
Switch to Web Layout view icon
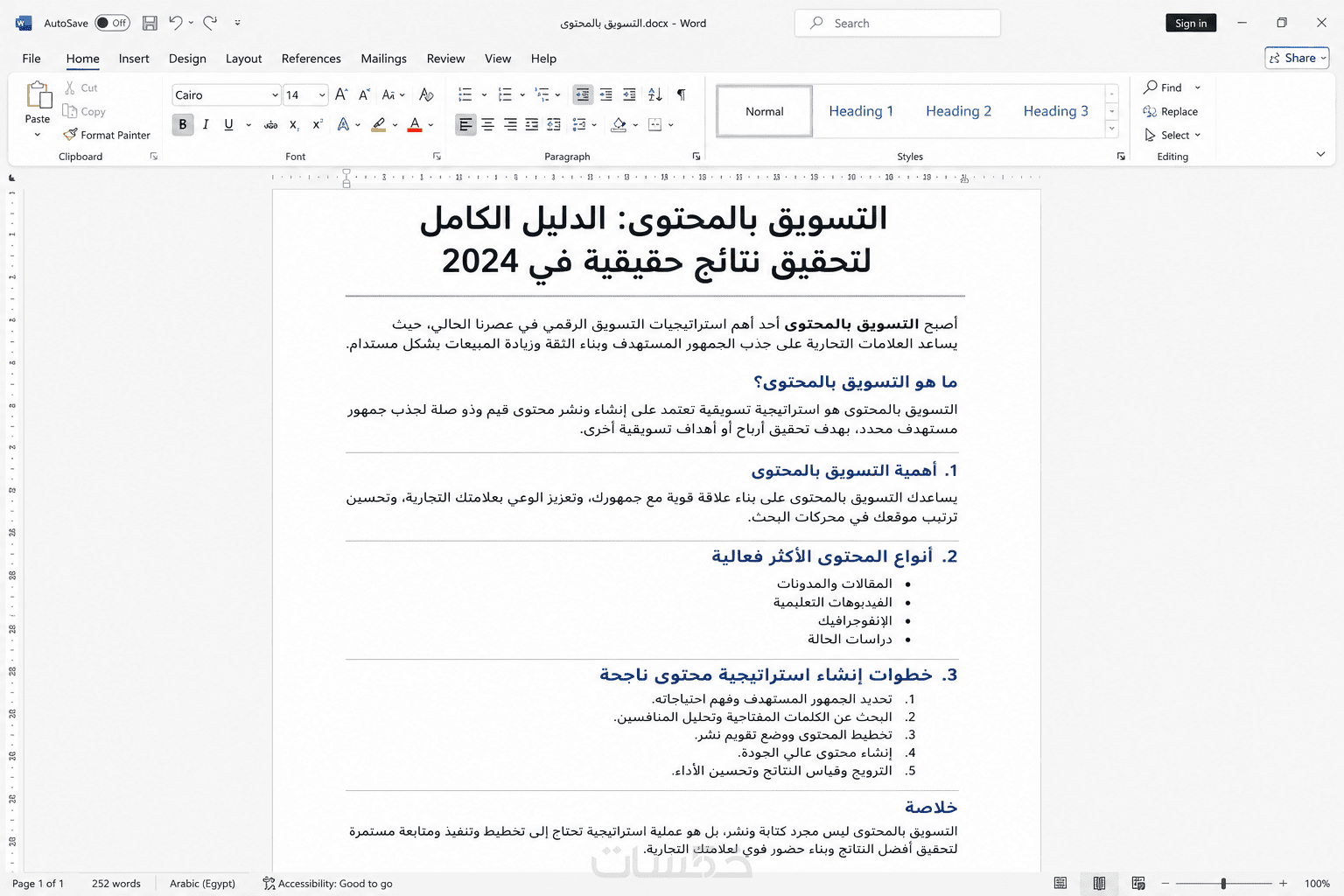pyautogui.click(x=1138, y=883)
